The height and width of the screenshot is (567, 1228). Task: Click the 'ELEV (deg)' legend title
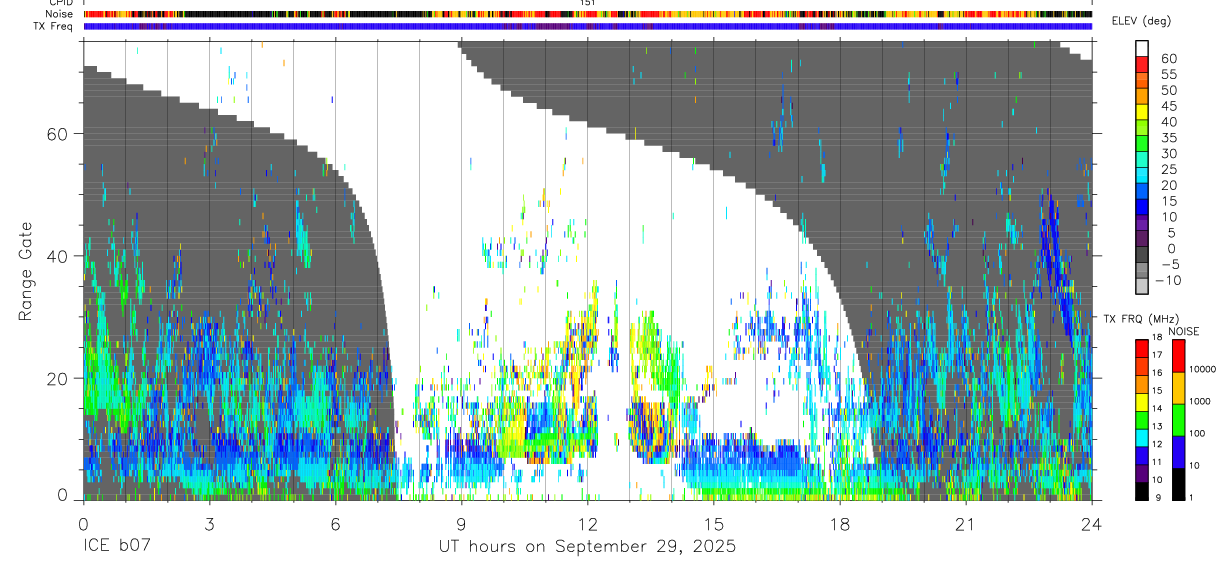[x=1142, y=21]
